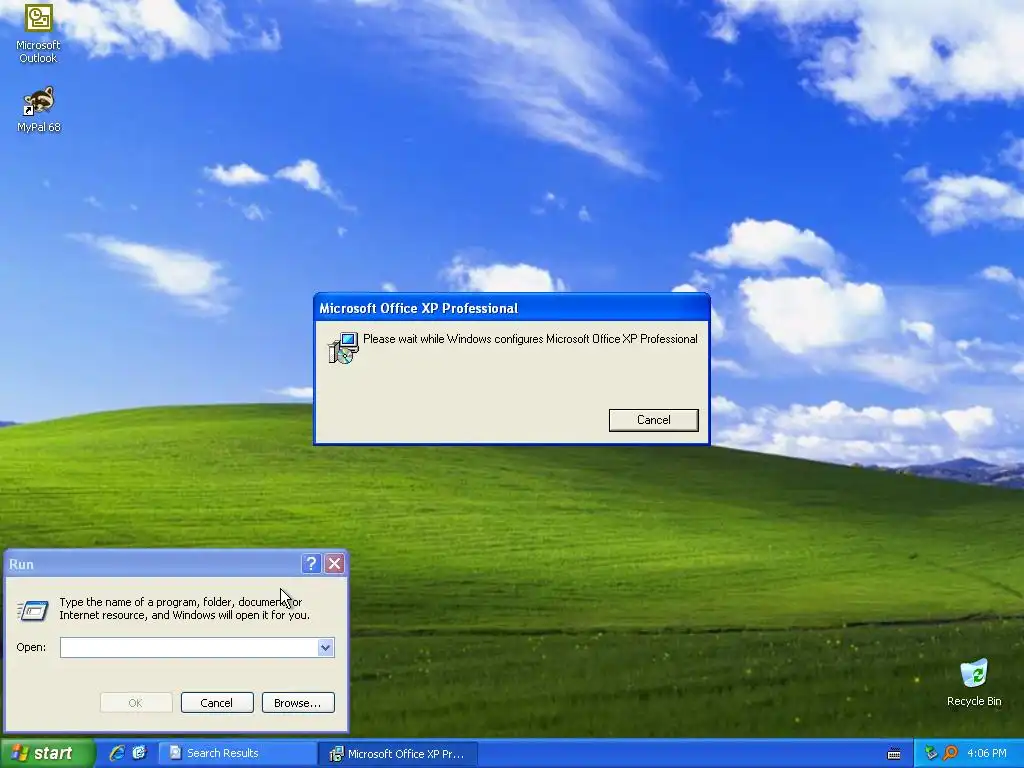Open the Start menu

47,753
